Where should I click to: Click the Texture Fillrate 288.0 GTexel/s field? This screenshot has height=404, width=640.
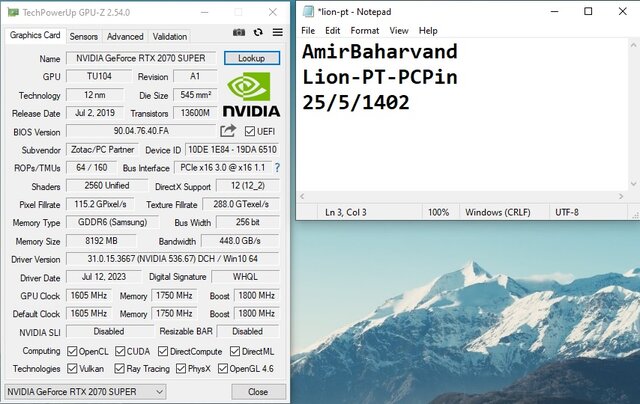coord(241,204)
